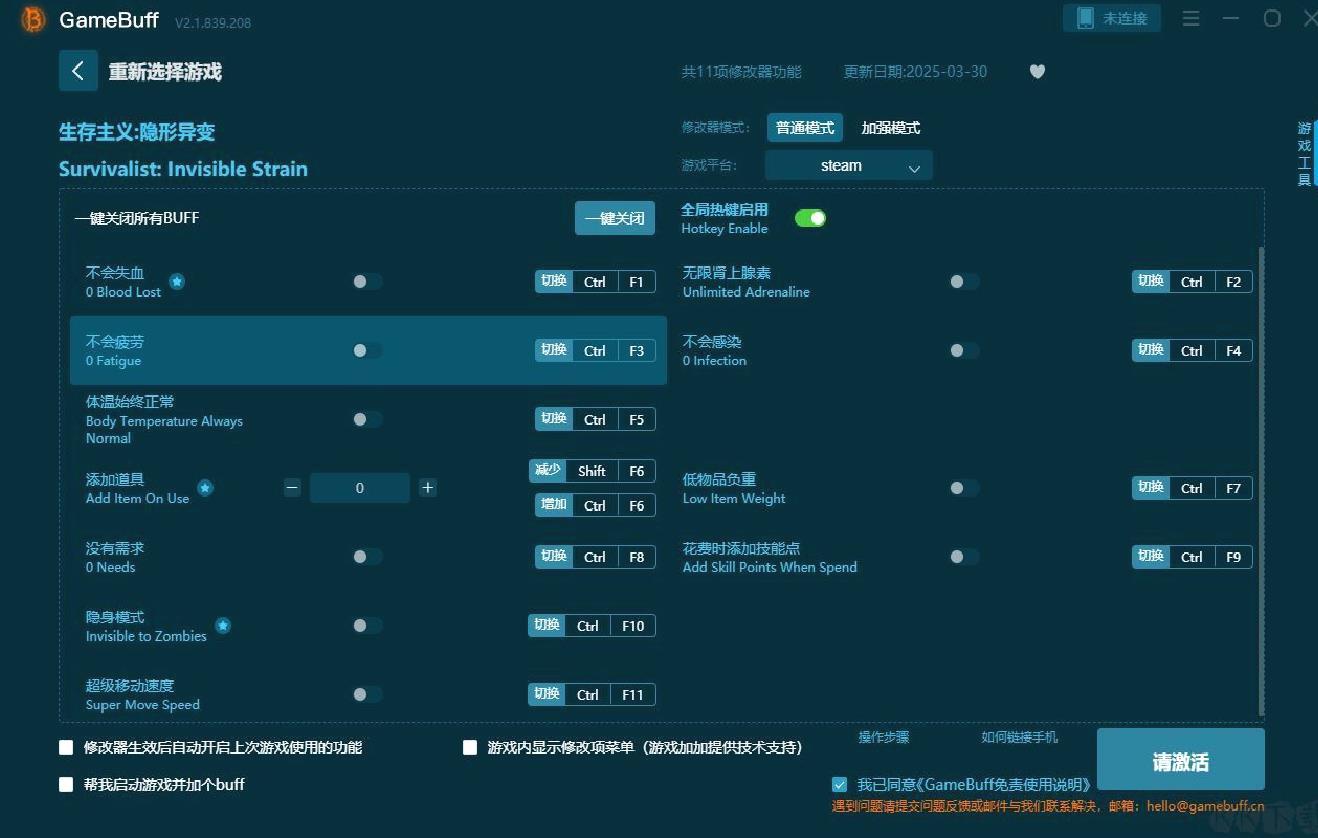Screen dimensions: 1318x838
Task: Click the Survivalist: Invisible Strain title
Action: (x=183, y=169)
